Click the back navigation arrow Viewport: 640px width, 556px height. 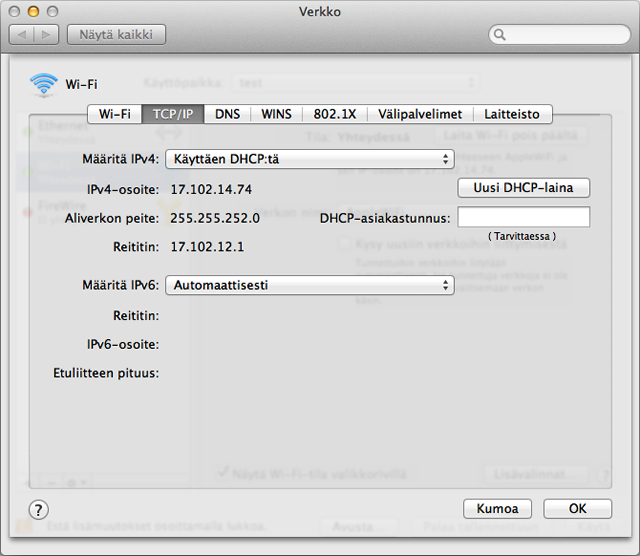pyautogui.click(x=22, y=35)
